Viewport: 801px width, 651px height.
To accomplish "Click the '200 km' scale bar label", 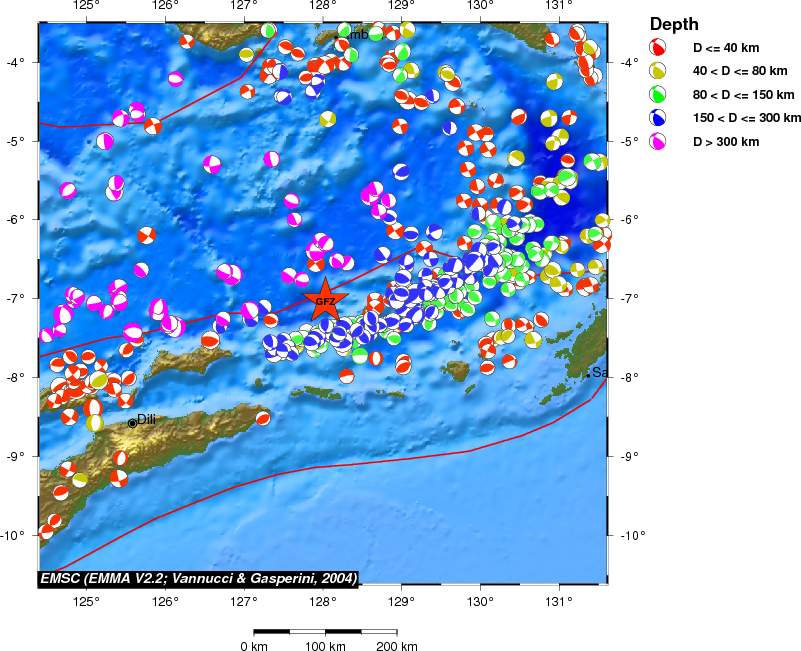I will (x=397, y=646).
